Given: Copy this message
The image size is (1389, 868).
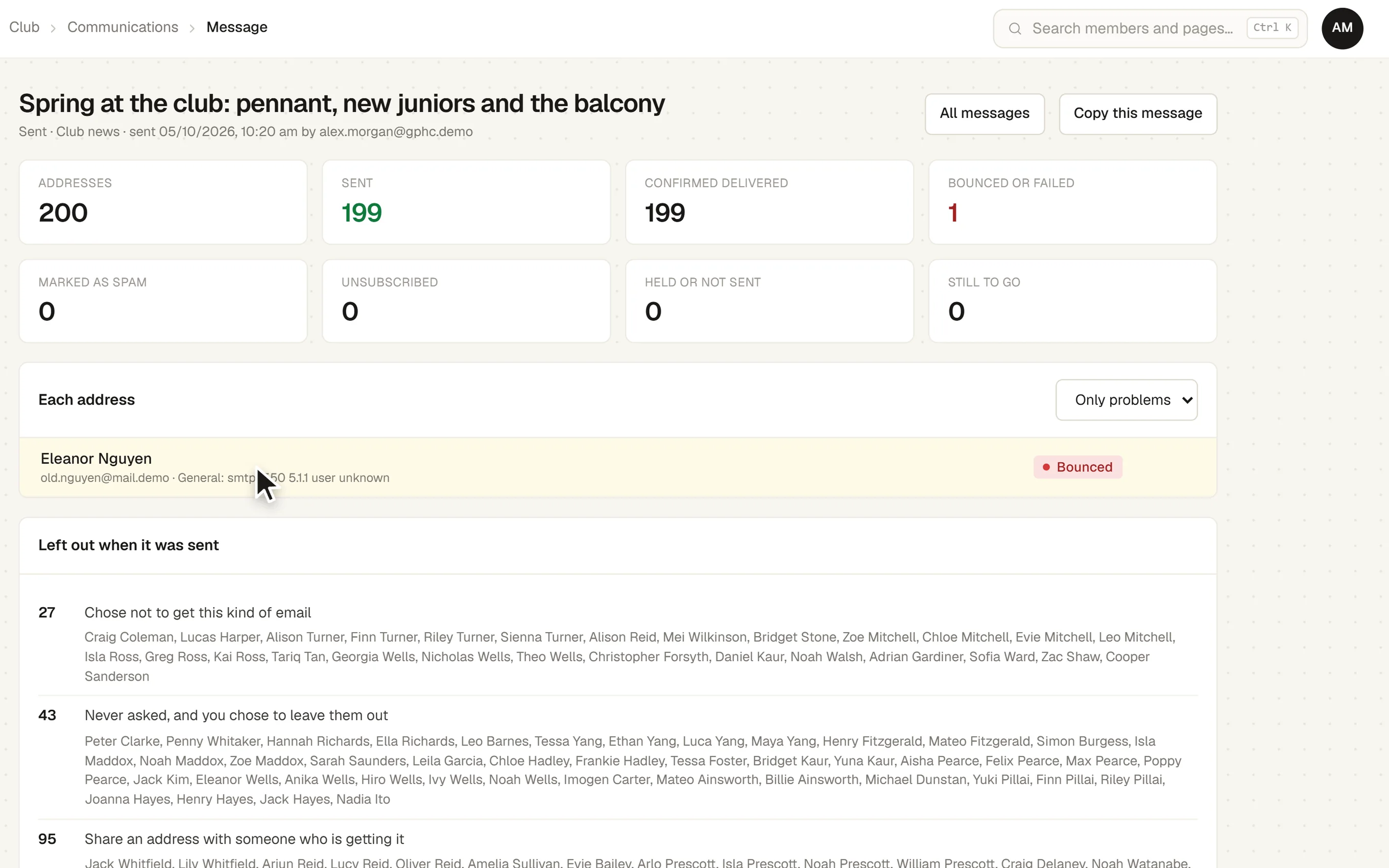Looking at the screenshot, I should point(1138,114).
